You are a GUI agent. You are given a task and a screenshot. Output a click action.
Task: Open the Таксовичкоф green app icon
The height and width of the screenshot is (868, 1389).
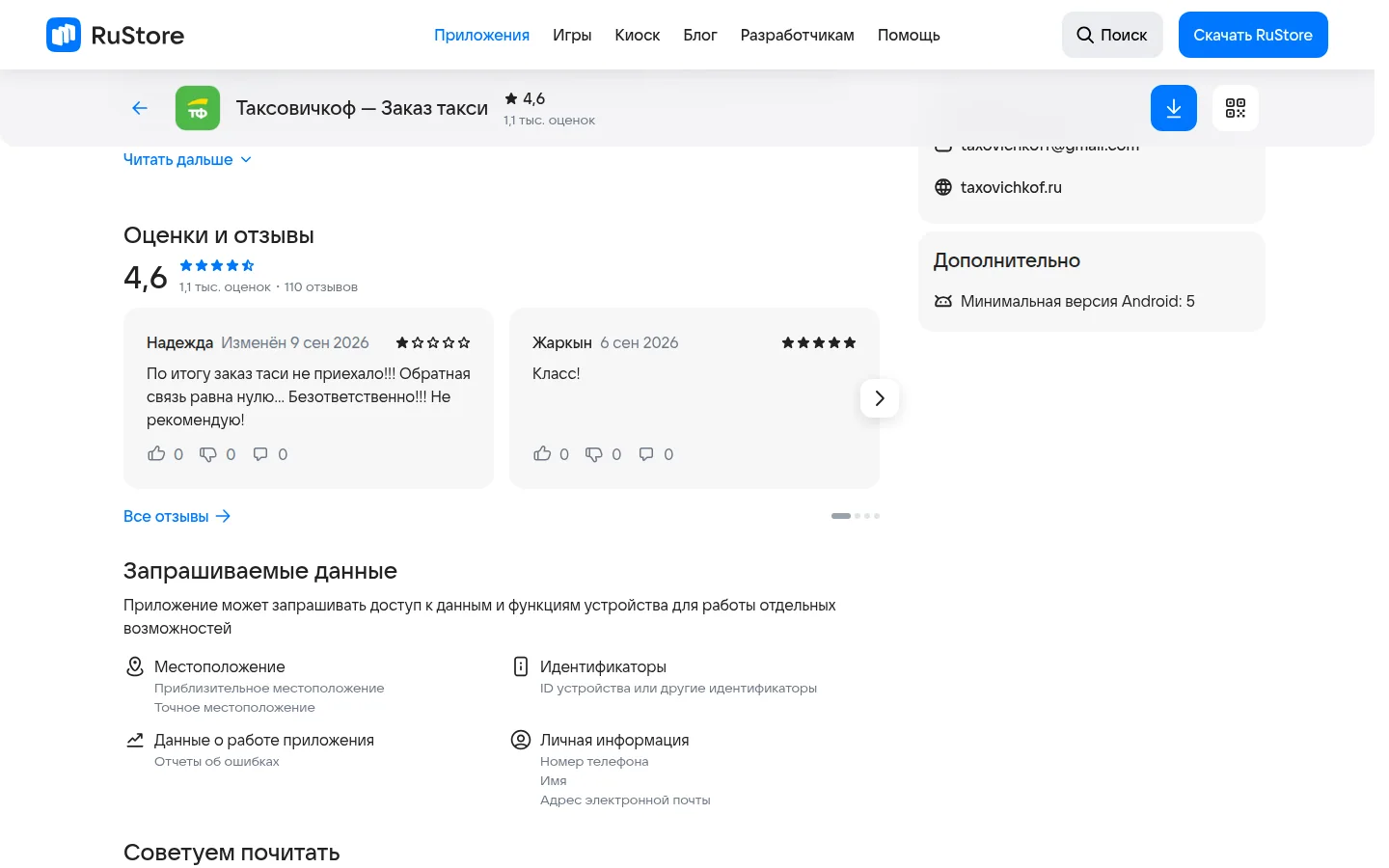pos(198,108)
